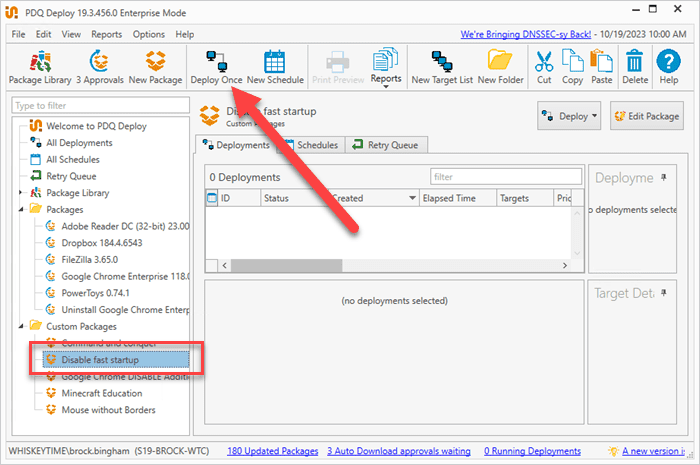Select Adobe Reader DC package

[x=125, y=226]
